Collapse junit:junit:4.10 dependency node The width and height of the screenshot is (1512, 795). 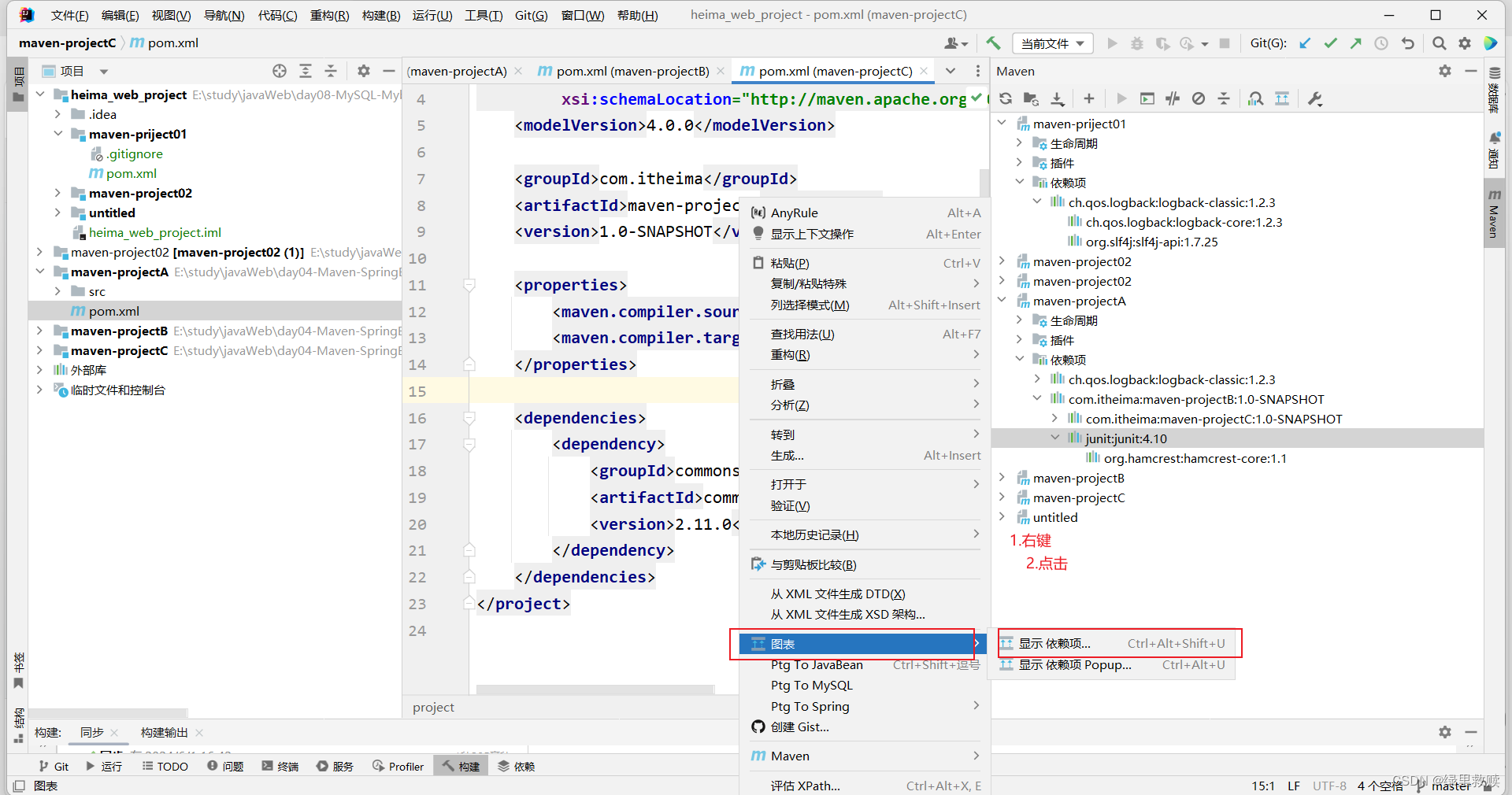1055,438
